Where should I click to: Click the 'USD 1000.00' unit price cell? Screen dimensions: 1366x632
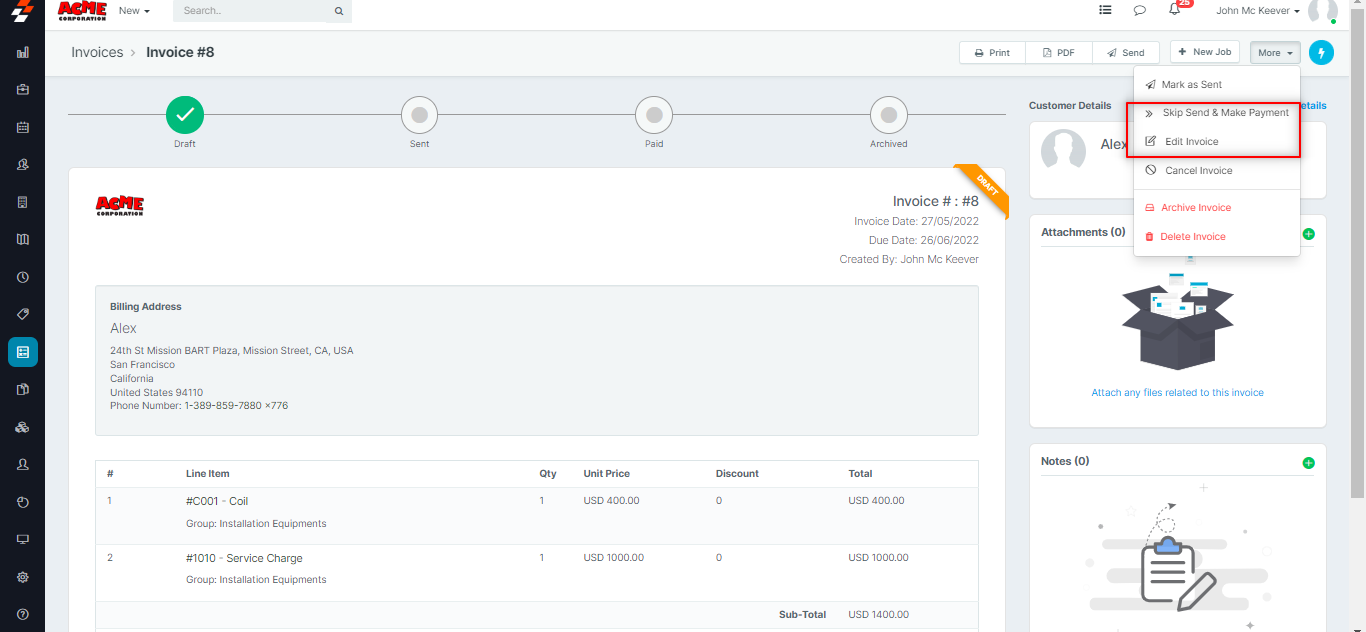[x=614, y=558]
